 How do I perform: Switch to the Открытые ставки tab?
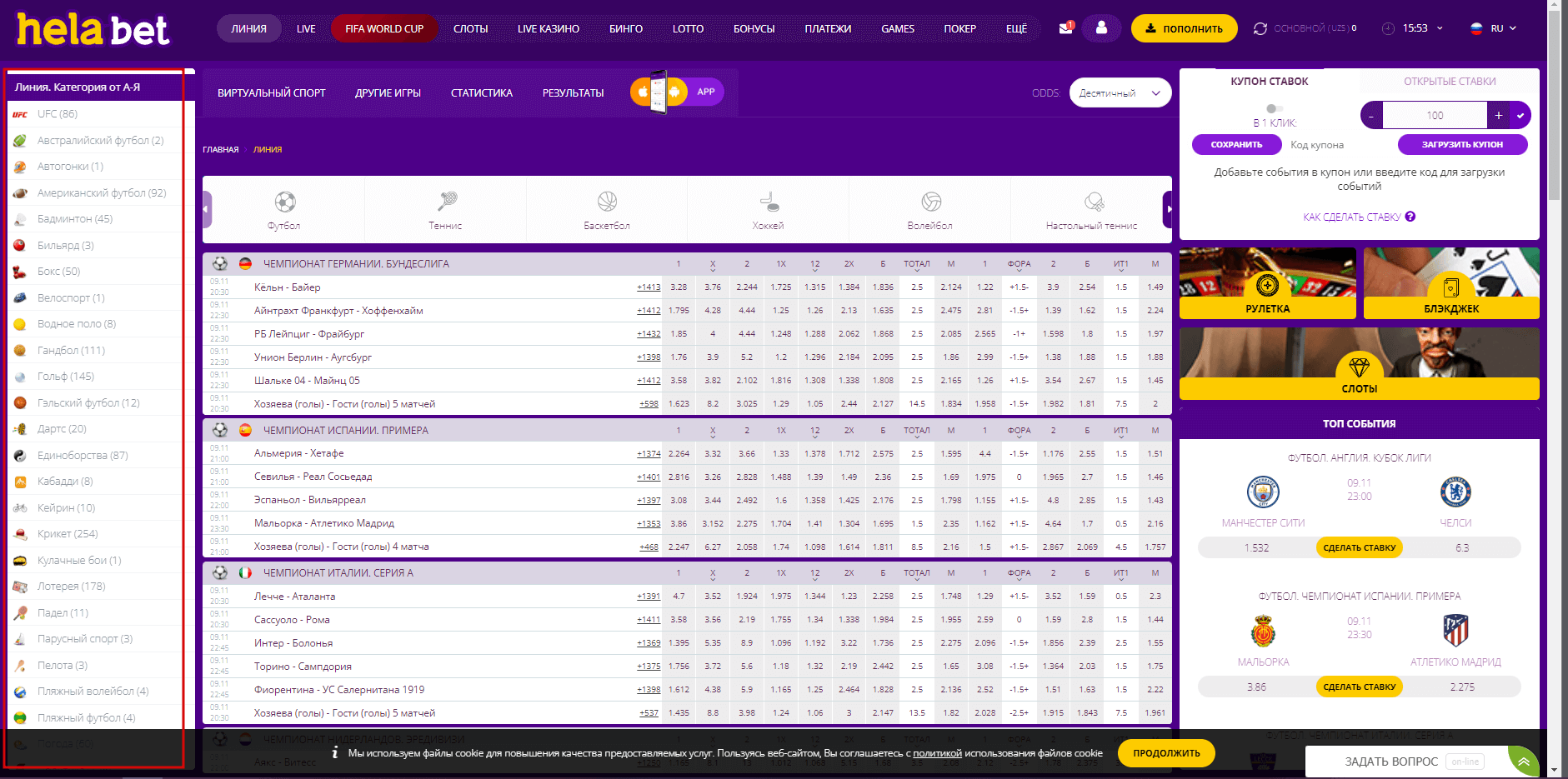pos(1450,82)
